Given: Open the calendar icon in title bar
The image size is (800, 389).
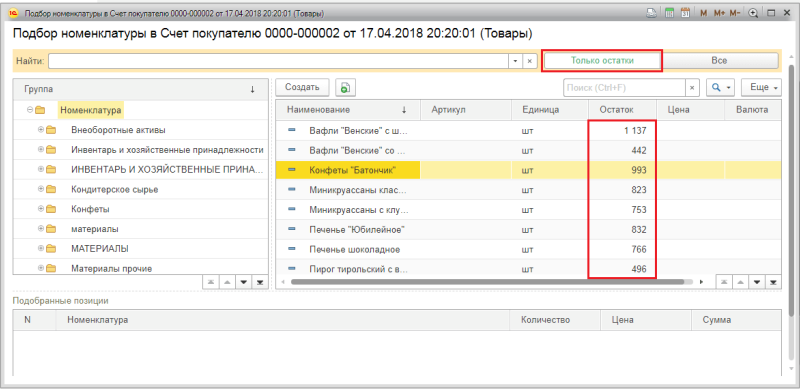Looking at the screenshot, I should point(685,13).
